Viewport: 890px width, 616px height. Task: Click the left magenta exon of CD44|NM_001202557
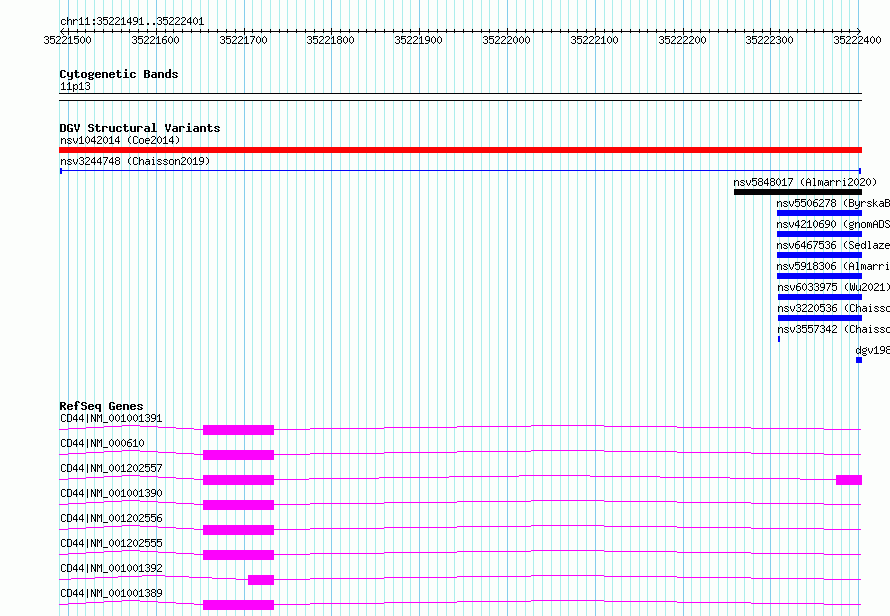(x=238, y=480)
